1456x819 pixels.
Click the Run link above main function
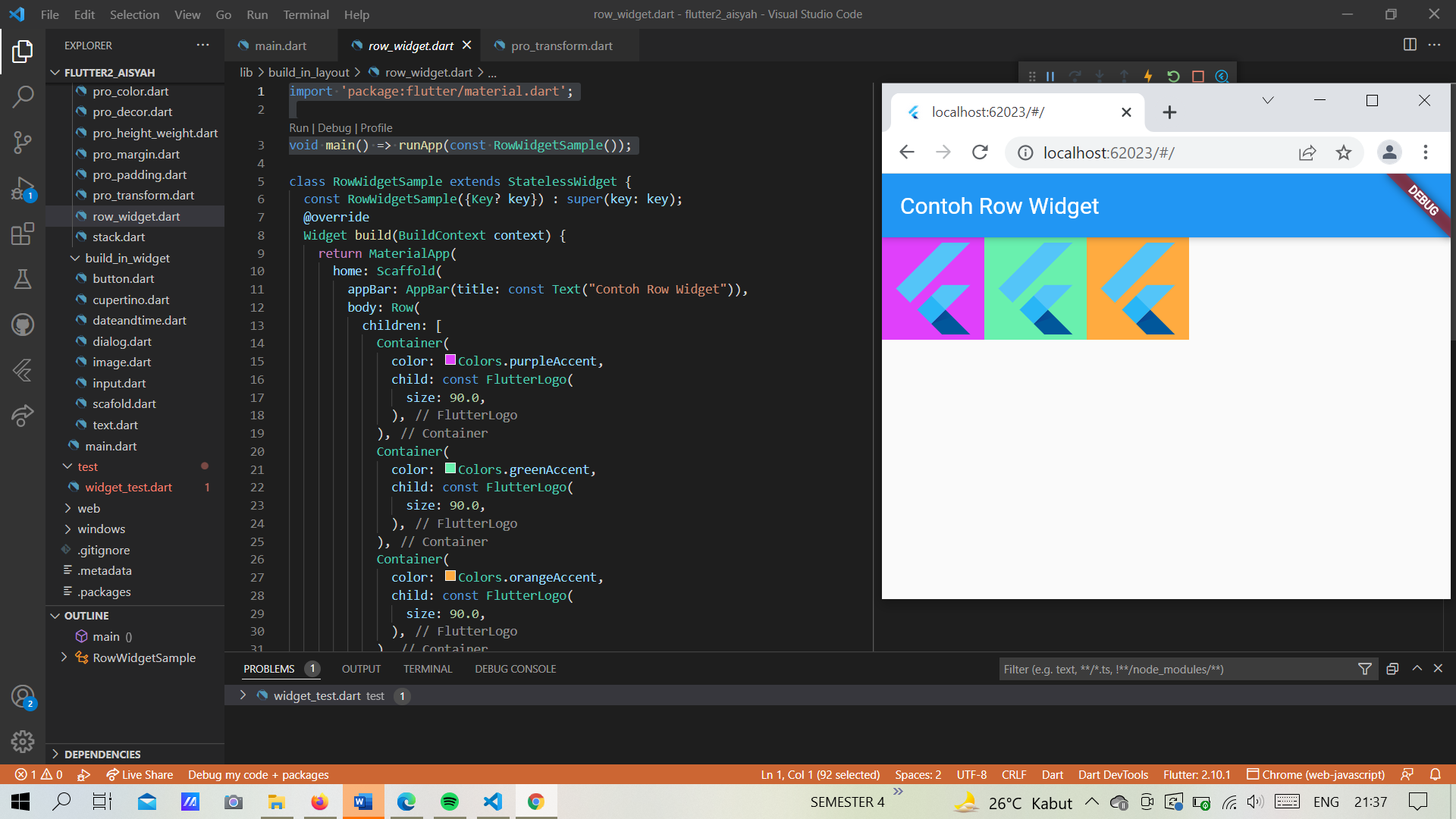click(x=299, y=127)
